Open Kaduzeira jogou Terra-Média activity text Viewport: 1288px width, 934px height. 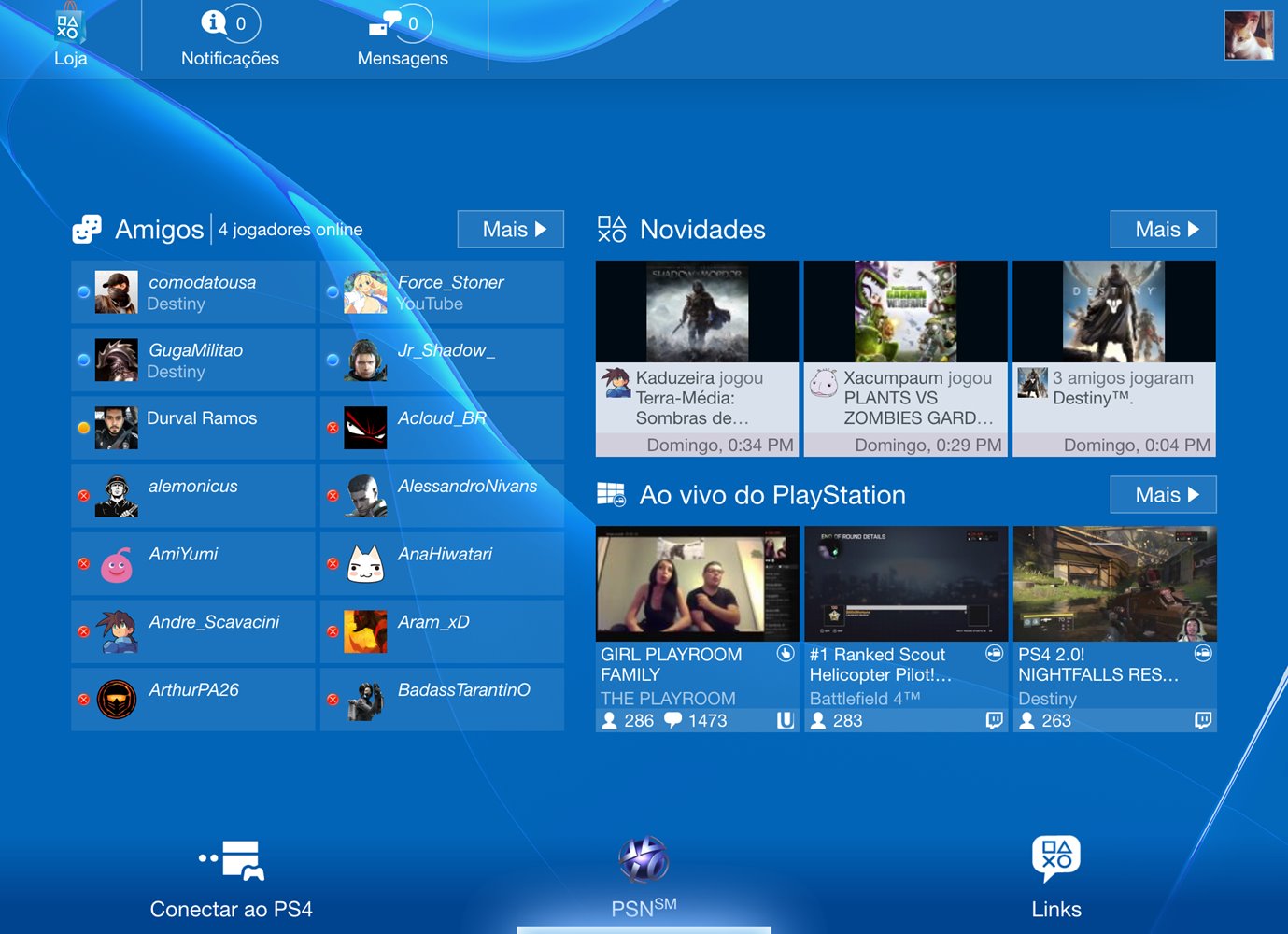(x=700, y=398)
